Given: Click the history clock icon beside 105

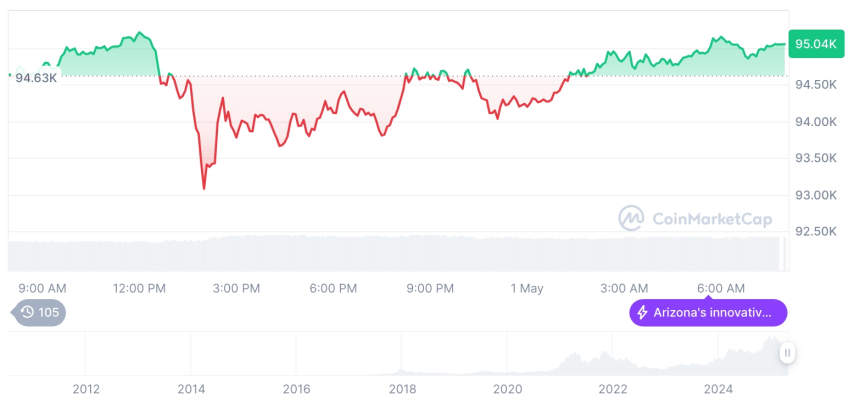Looking at the screenshot, I should click(x=28, y=313).
